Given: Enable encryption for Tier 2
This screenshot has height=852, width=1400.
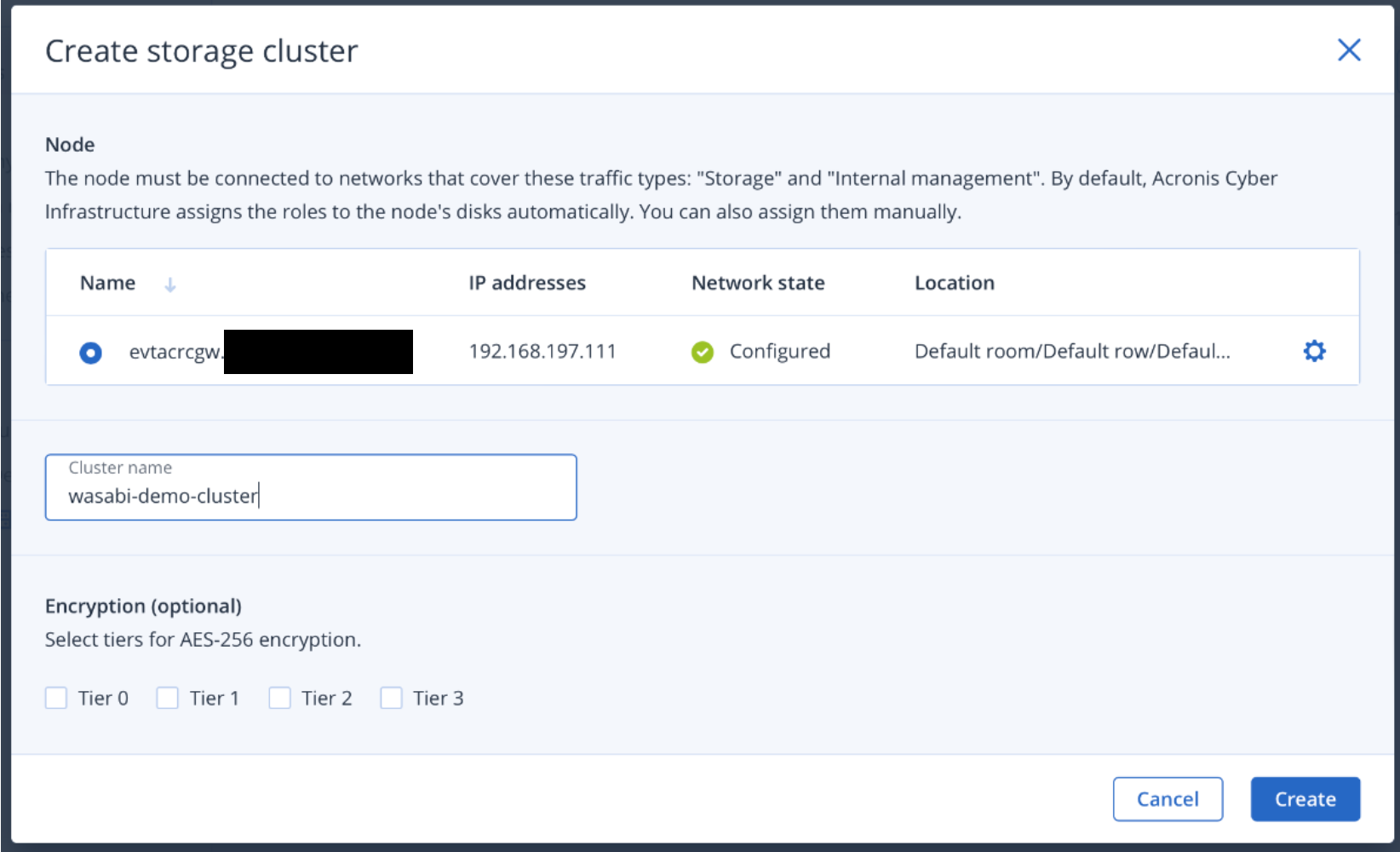Looking at the screenshot, I should 279,699.
